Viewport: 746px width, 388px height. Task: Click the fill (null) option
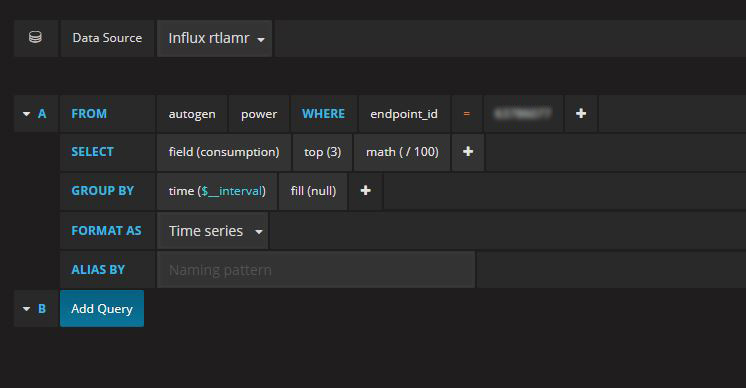click(313, 191)
